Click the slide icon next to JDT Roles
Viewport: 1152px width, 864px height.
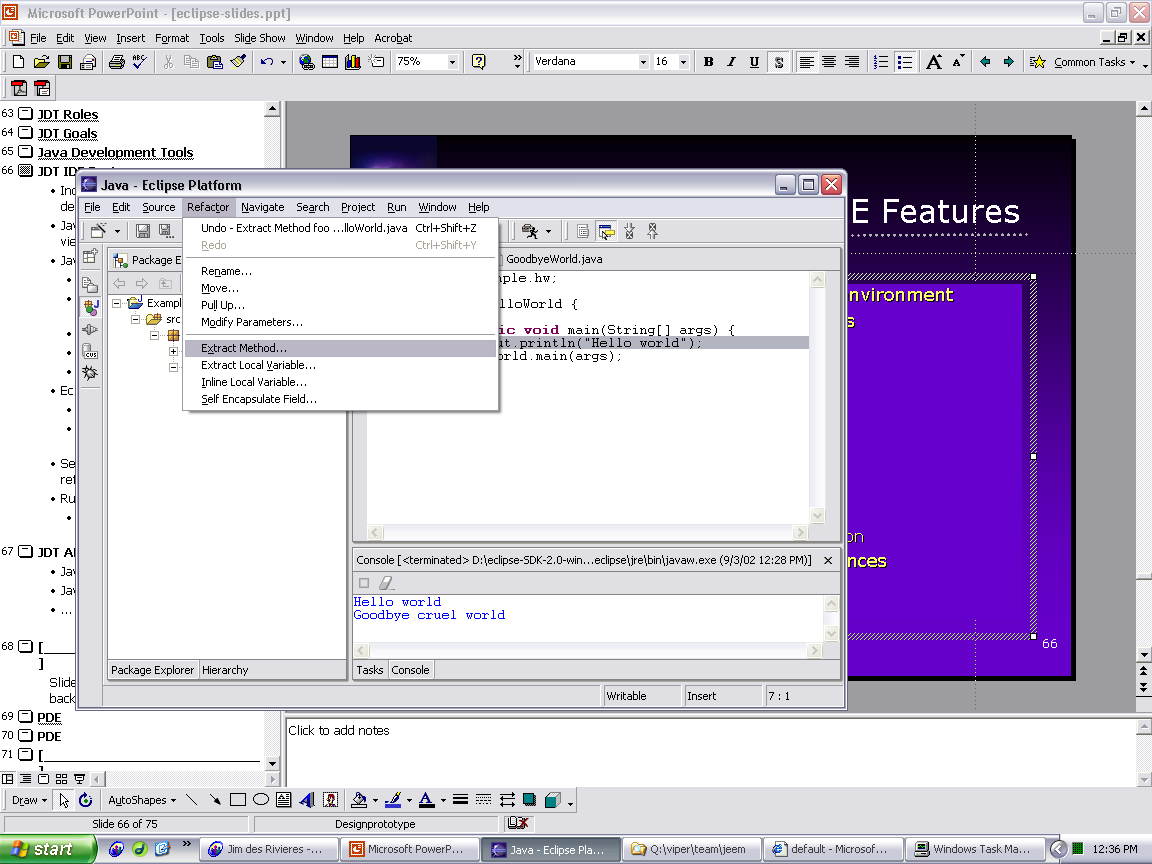click(26, 113)
